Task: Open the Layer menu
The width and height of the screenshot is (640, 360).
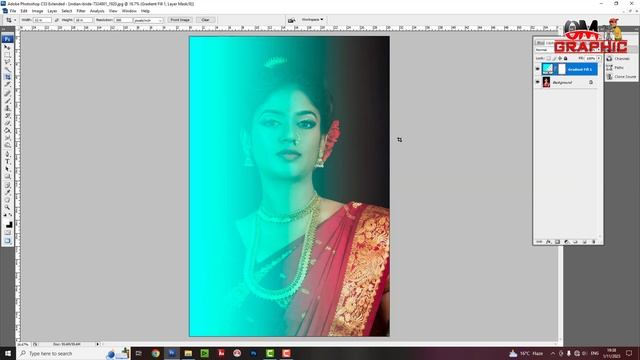Action: click(52, 11)
